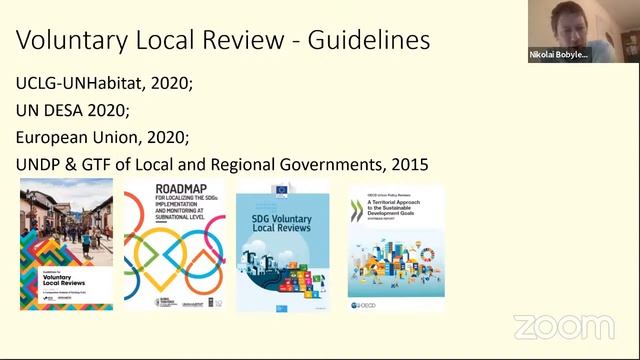The image size is (640, 360).
Task: Click the Voluntary Local Reviews guidelines cover thumbnail
Action: click(x=67, y=244)
